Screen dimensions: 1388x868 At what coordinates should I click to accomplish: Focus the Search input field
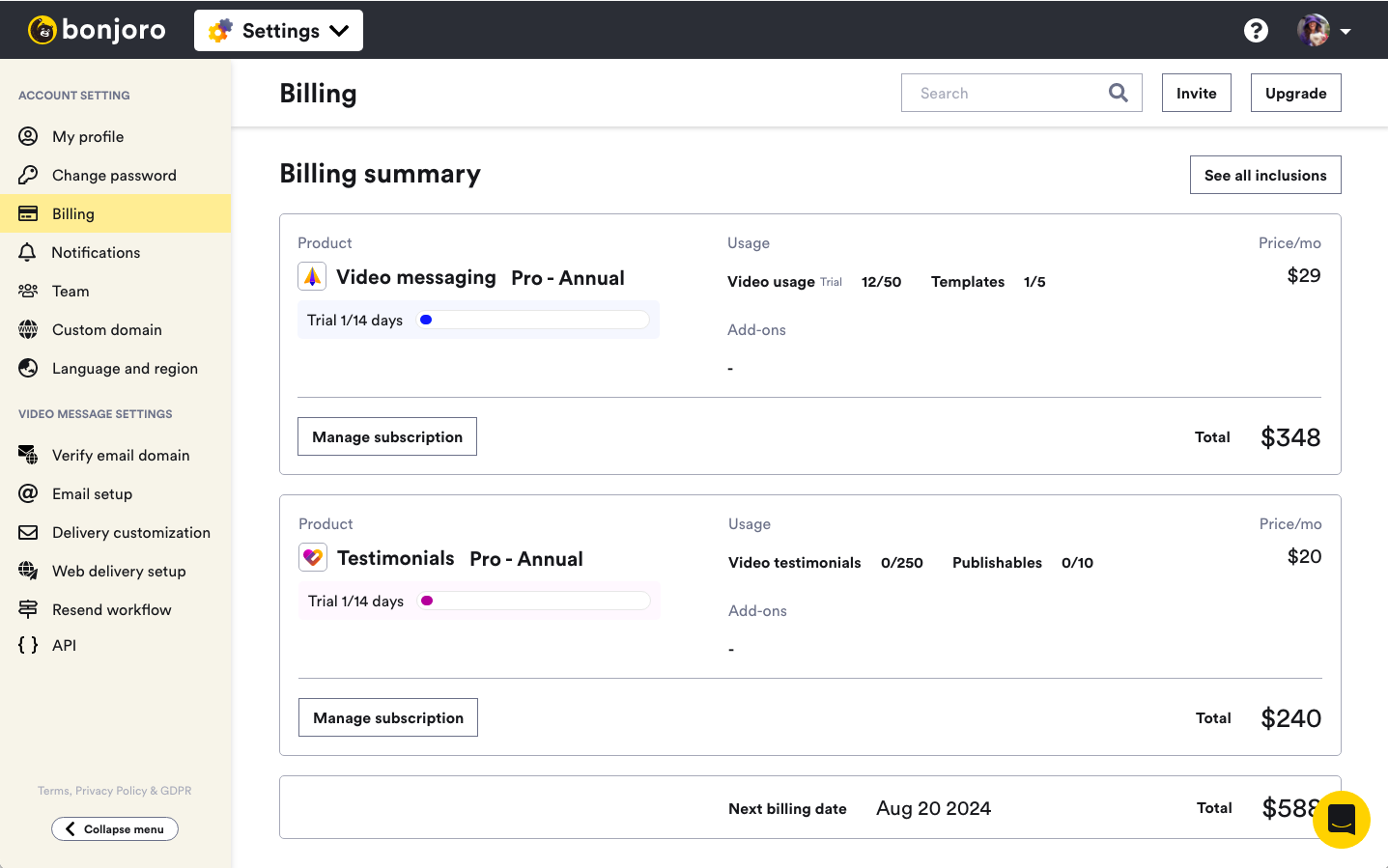tap(1021, 93)
